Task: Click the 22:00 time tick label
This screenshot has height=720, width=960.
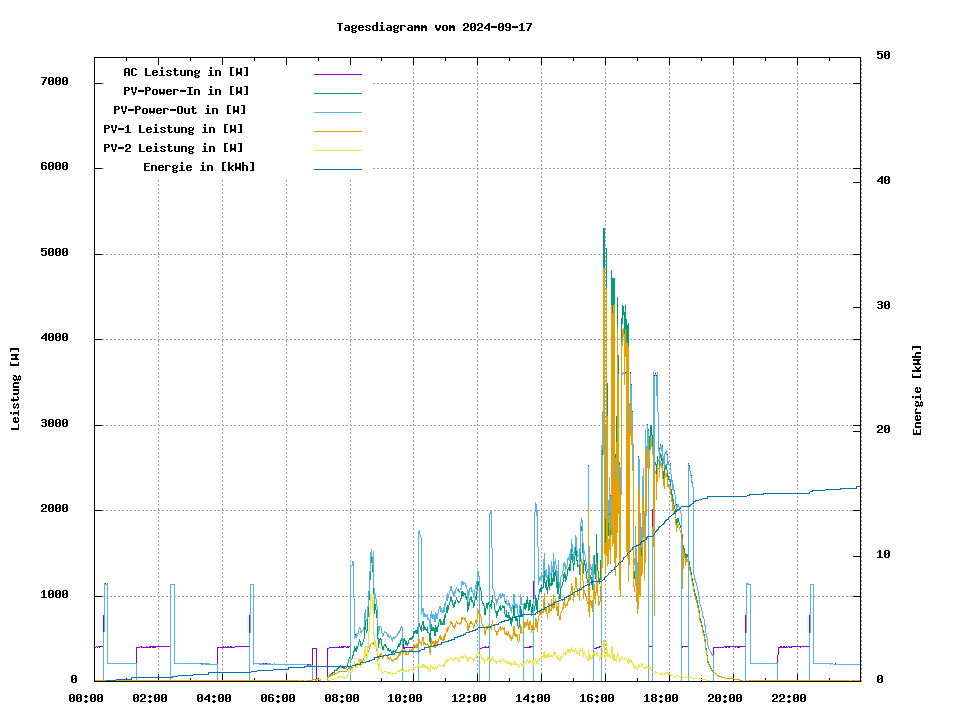Action: coord(789,698)
